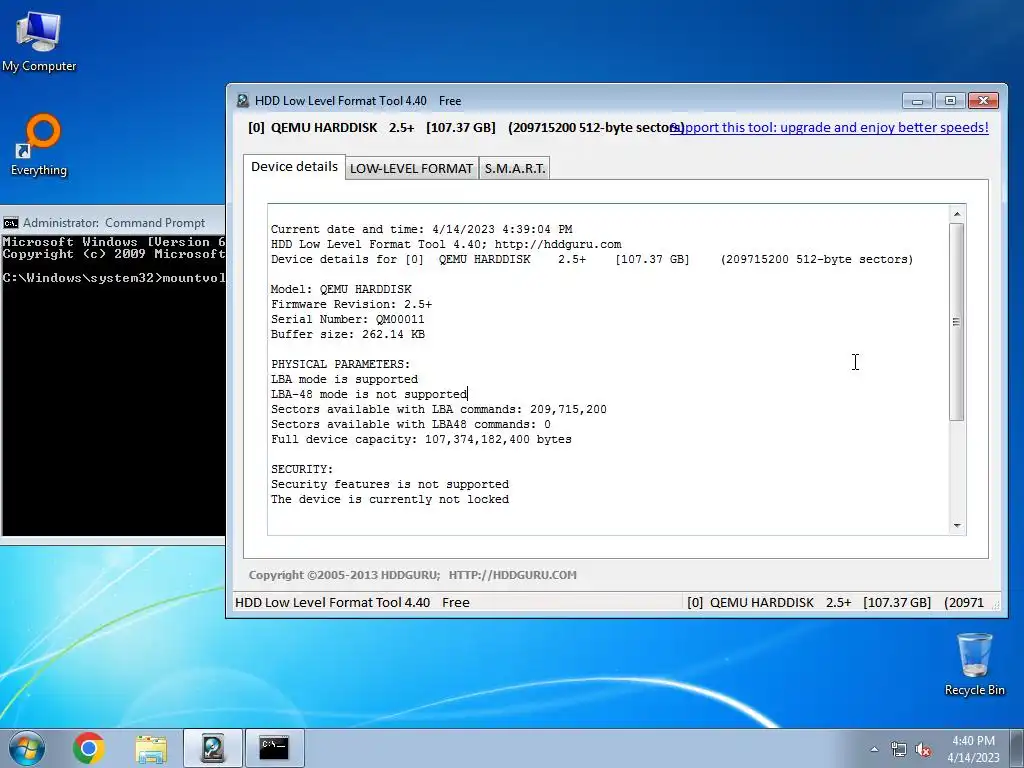This screenshot has height=768, width=1024.
Task: Follow the 'Support this tool' upgrade link
Action: tap(829, 127)
